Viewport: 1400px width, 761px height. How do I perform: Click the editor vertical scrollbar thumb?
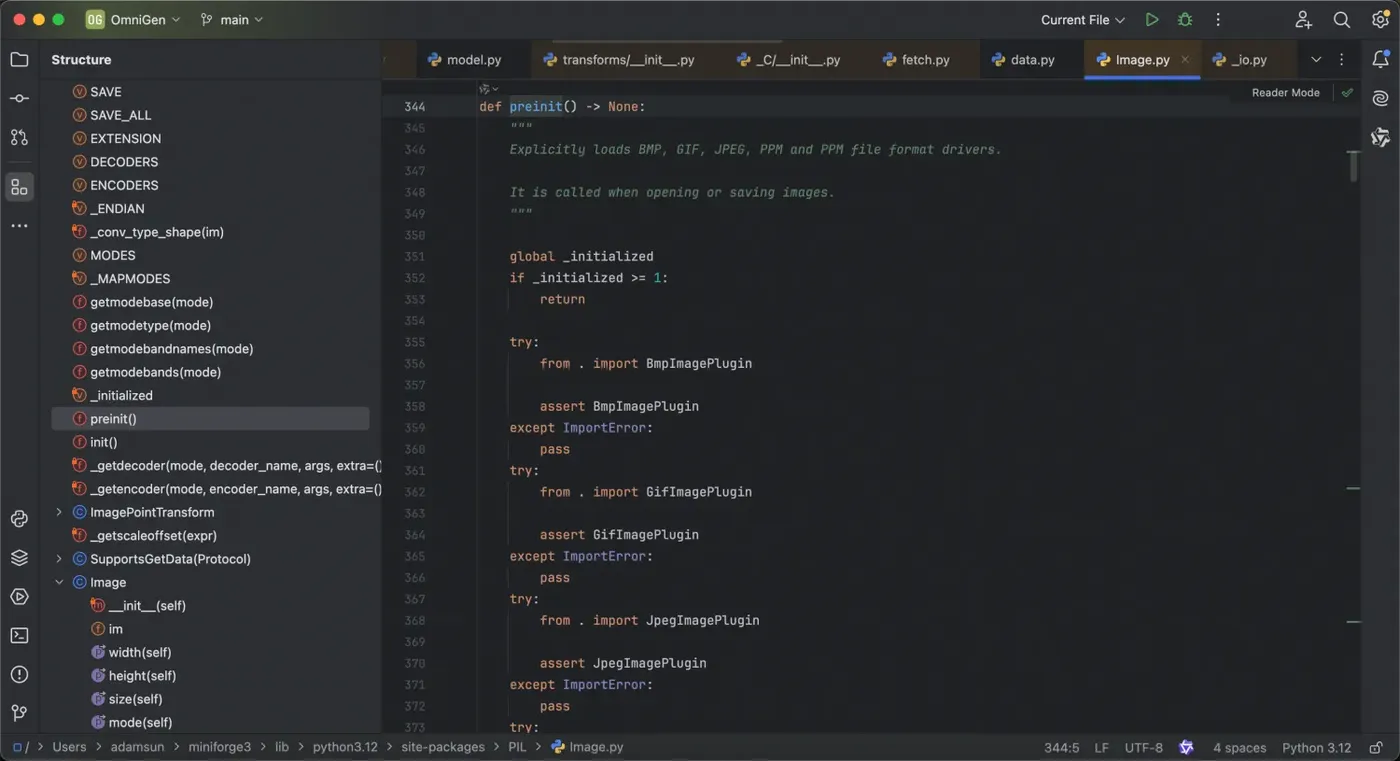(x=1353, y=166)
